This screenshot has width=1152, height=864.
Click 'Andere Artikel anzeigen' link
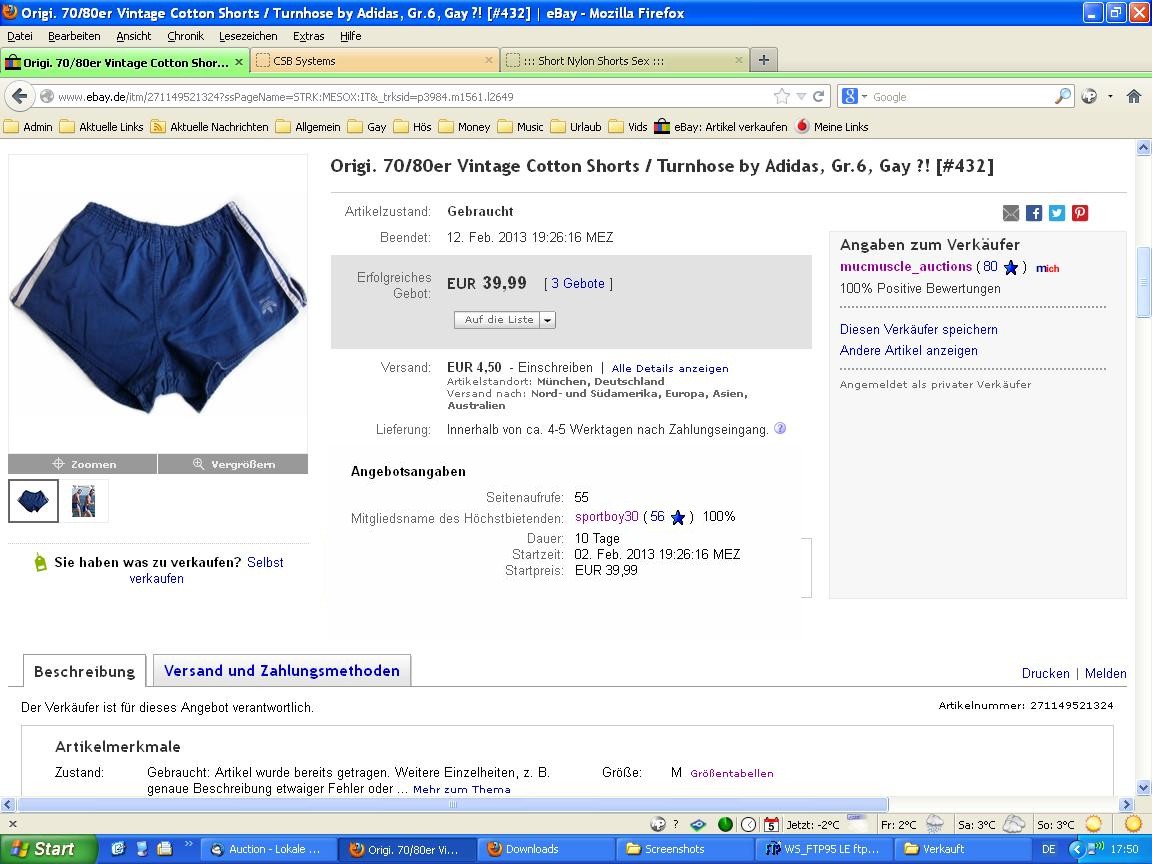click(x=909, y=351)
